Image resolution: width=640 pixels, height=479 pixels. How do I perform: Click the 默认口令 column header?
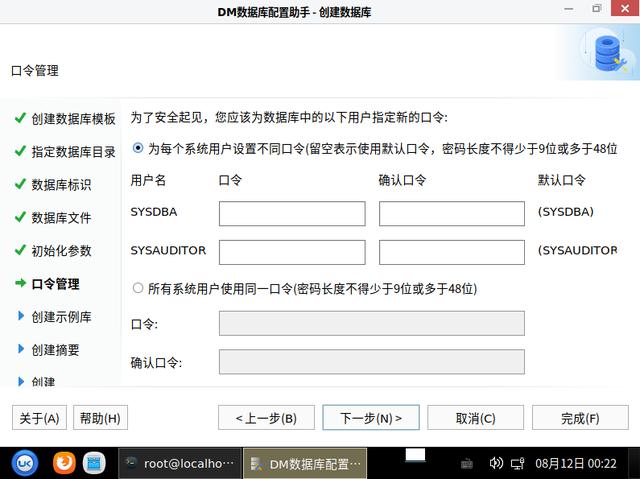(562, 180)
